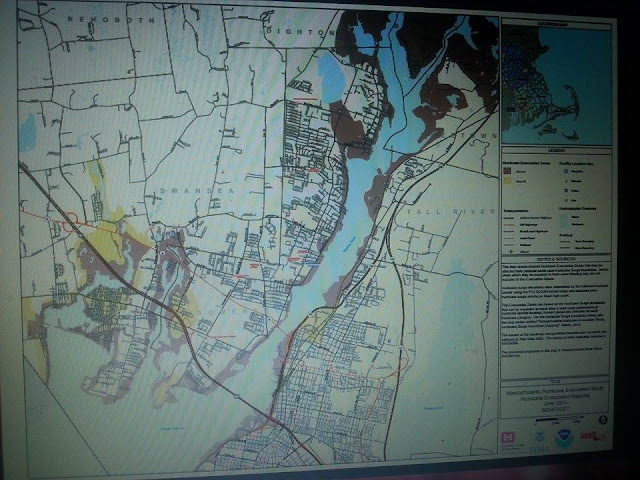Click the NOTES & SOURCES header
Viewport: 640px width, 480px height.
[x=556, y=259]
